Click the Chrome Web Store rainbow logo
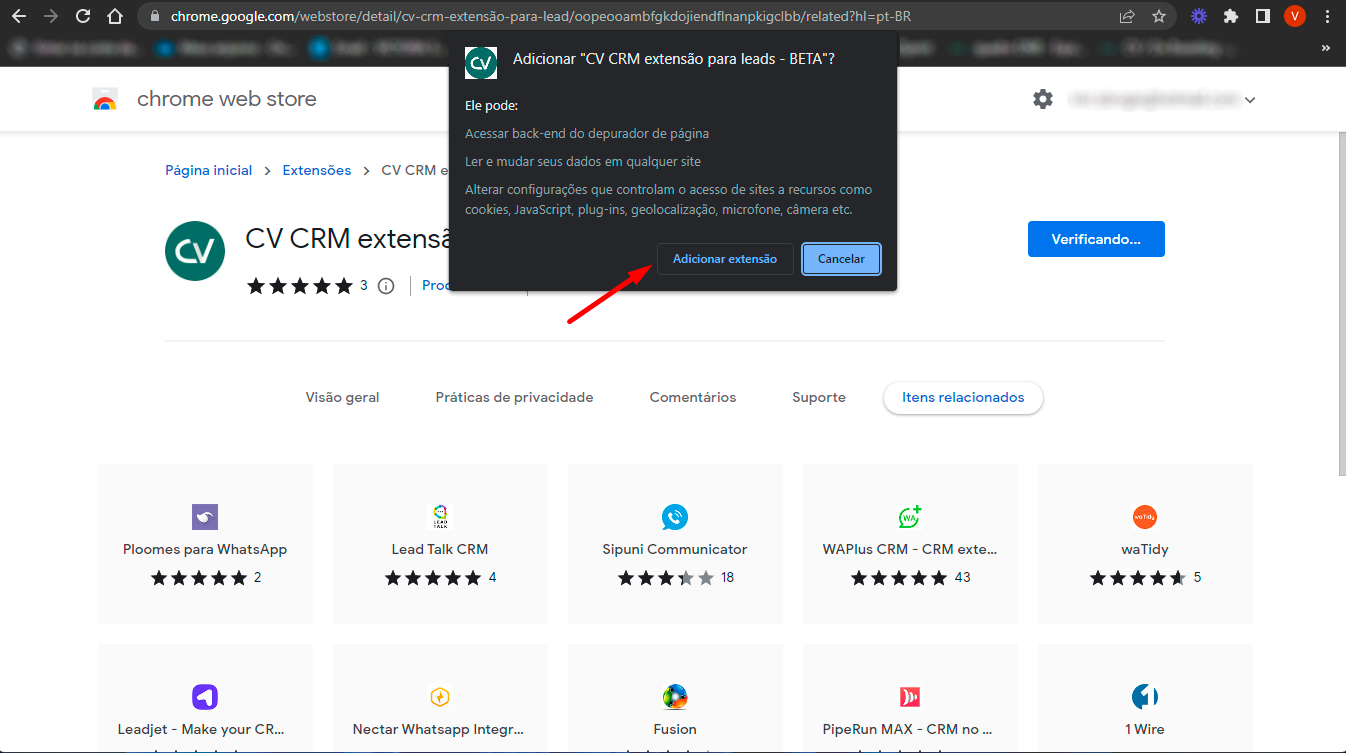The image size is (1346, 753). (105, 99)
